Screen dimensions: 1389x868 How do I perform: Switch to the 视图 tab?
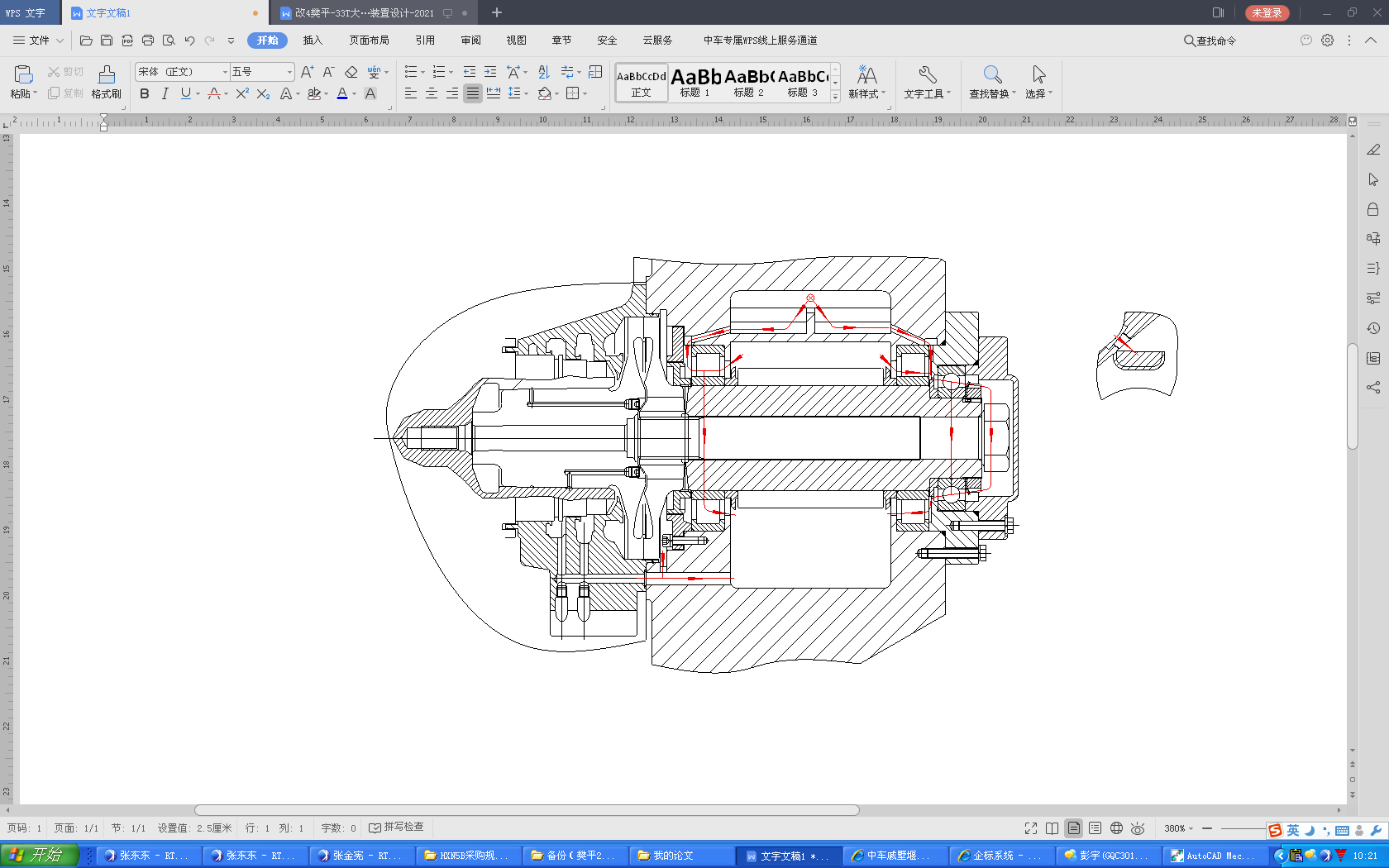[x=516, y=41]
